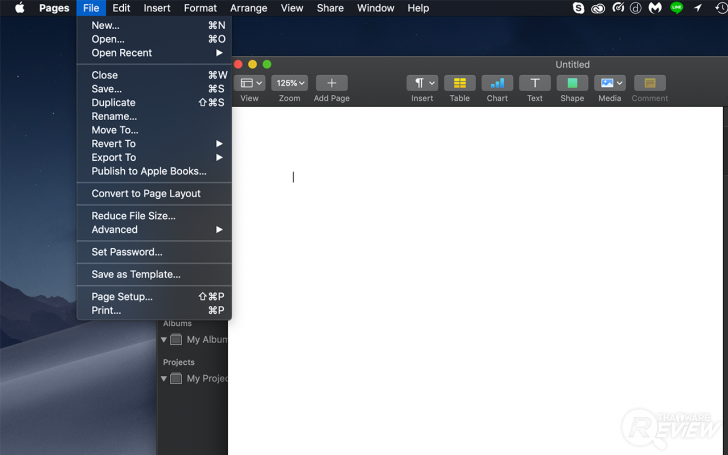Open Page Setup... dialog

(x=154, y=297)
